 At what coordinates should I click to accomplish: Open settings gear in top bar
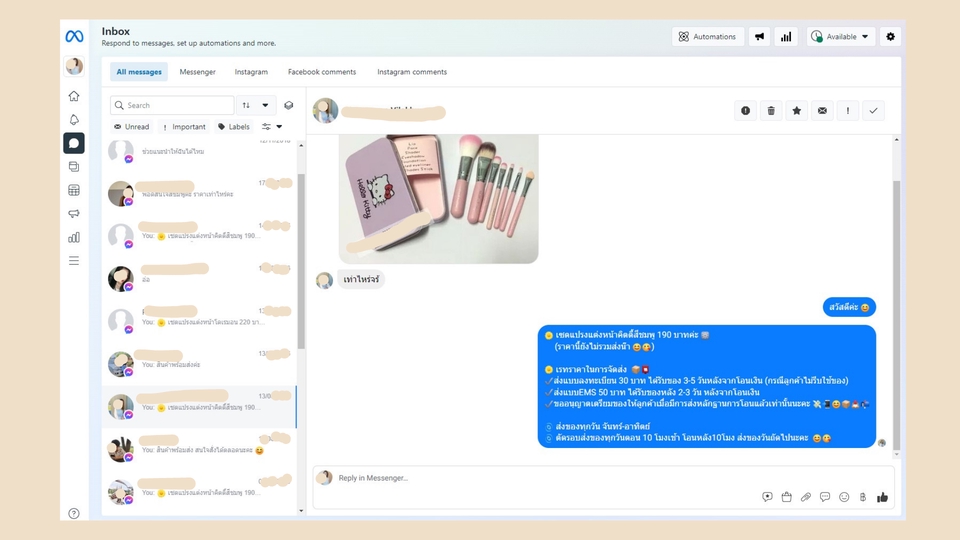point(890,37)
